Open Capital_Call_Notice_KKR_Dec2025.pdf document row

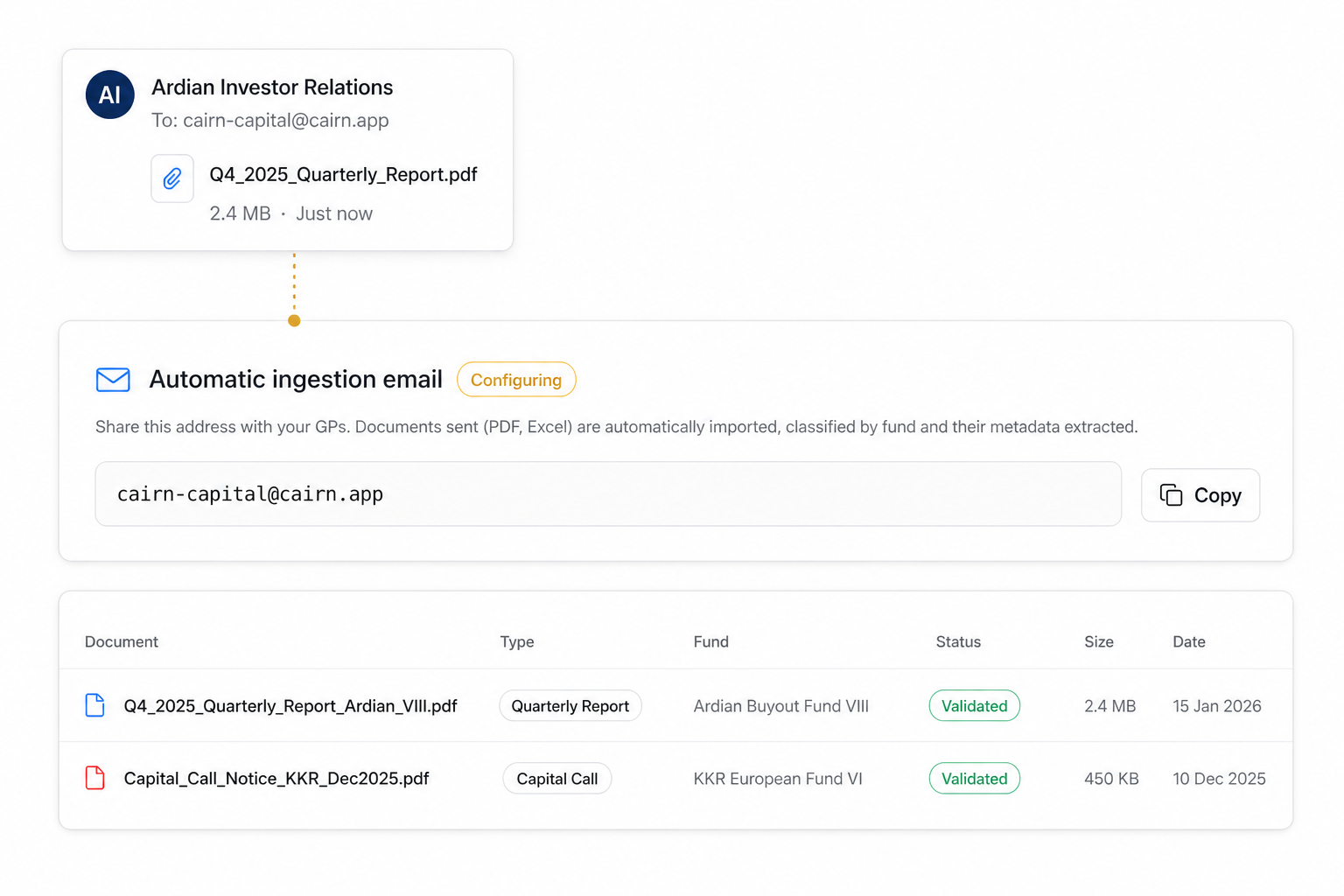[x=276, y=779]
